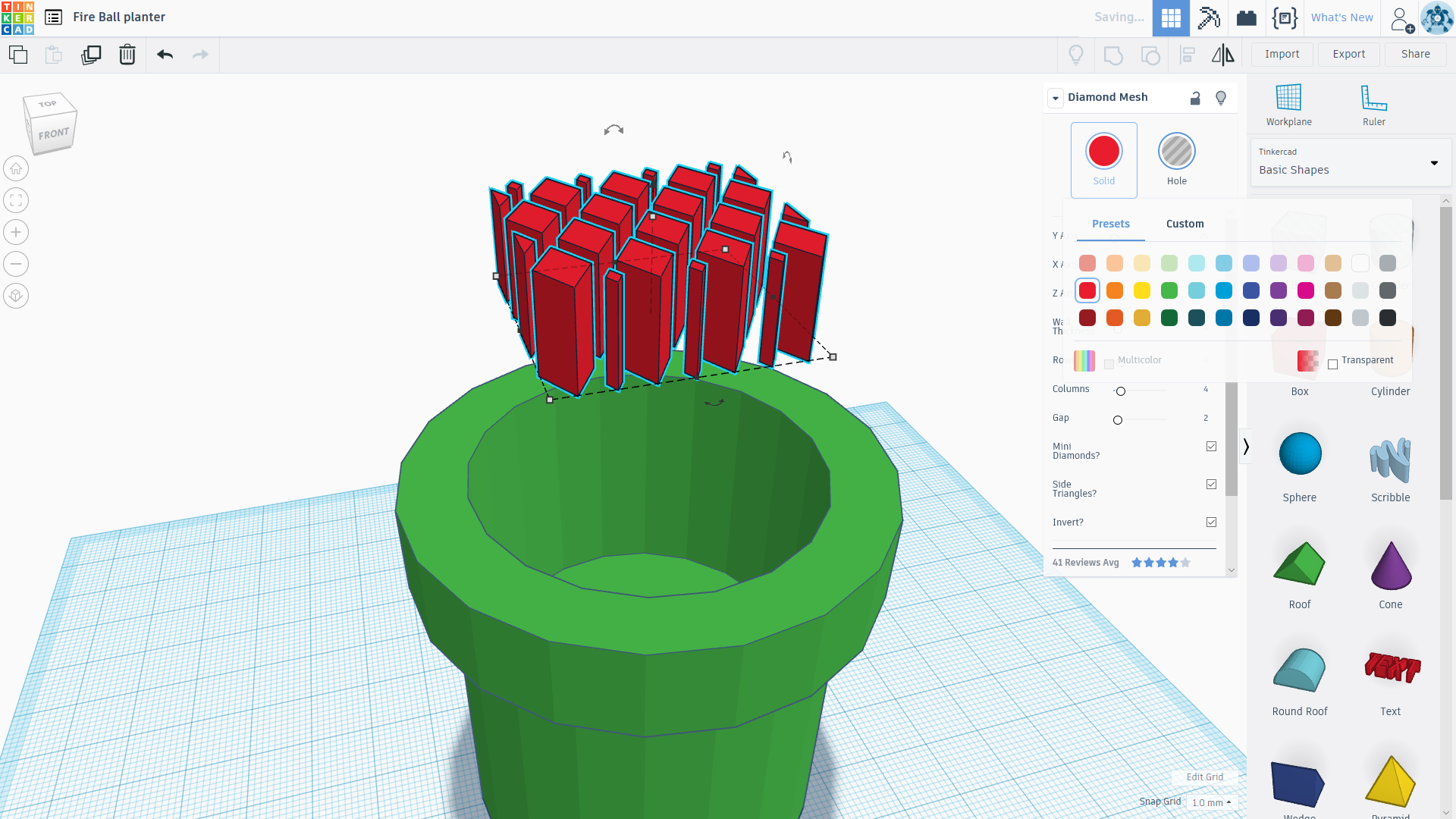The height and width of the screenshot is (819, 1456).
Task: Click the Edit Grid button
Action: click(x=1204, y=777)
